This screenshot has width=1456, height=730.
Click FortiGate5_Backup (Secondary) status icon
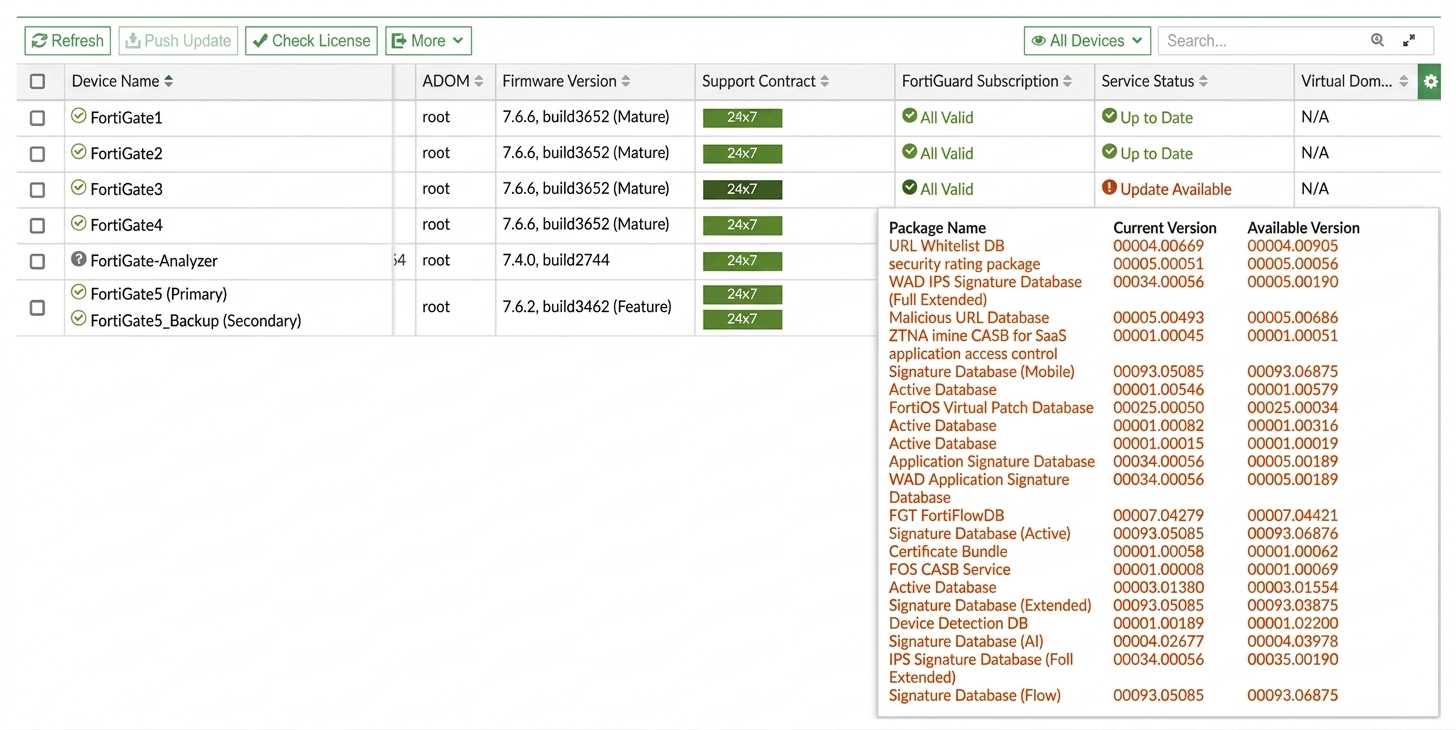79,319
